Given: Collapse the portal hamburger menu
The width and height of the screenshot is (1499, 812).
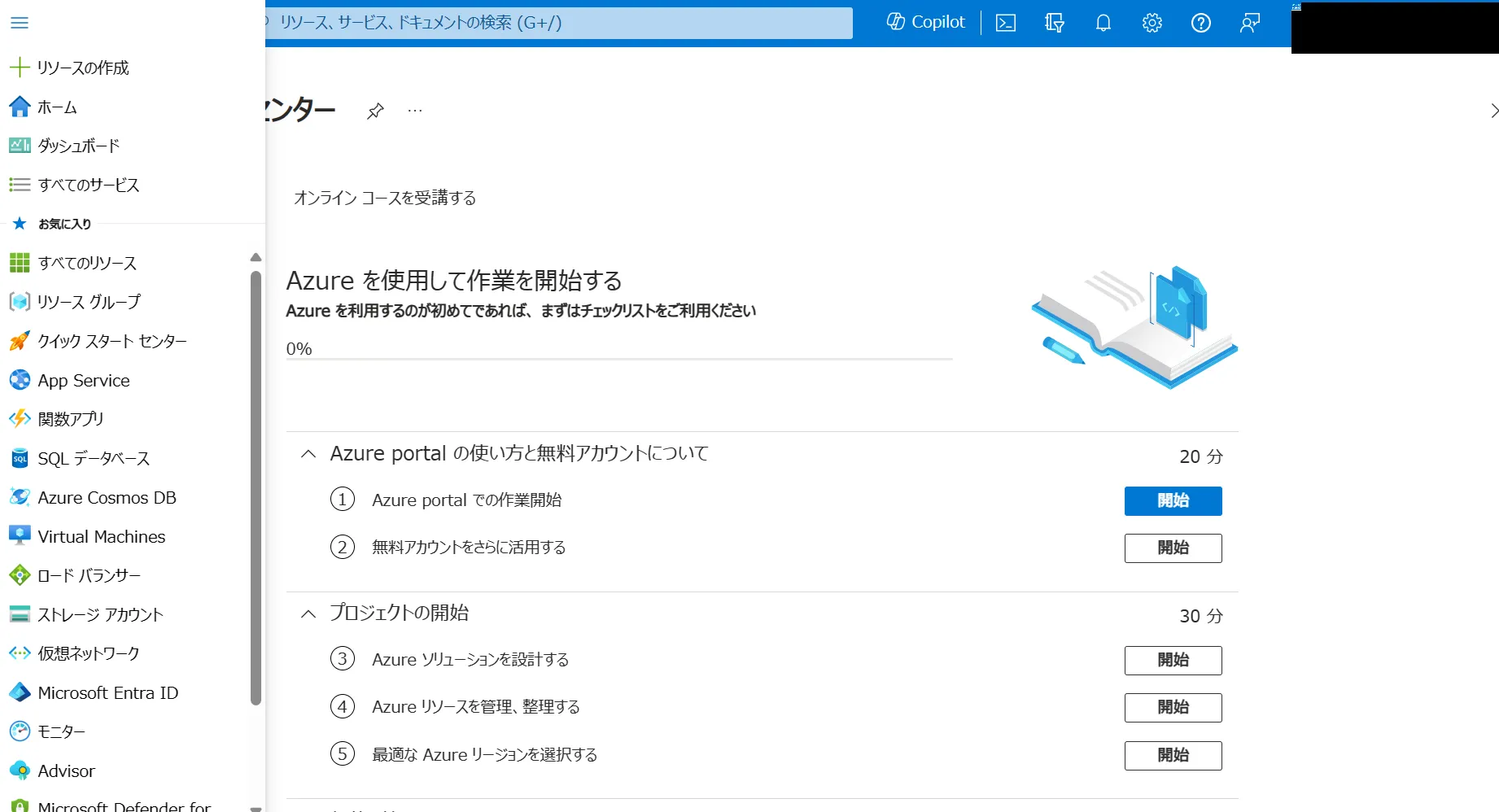Looking at the screenshot, I should (x=20, y=23).
